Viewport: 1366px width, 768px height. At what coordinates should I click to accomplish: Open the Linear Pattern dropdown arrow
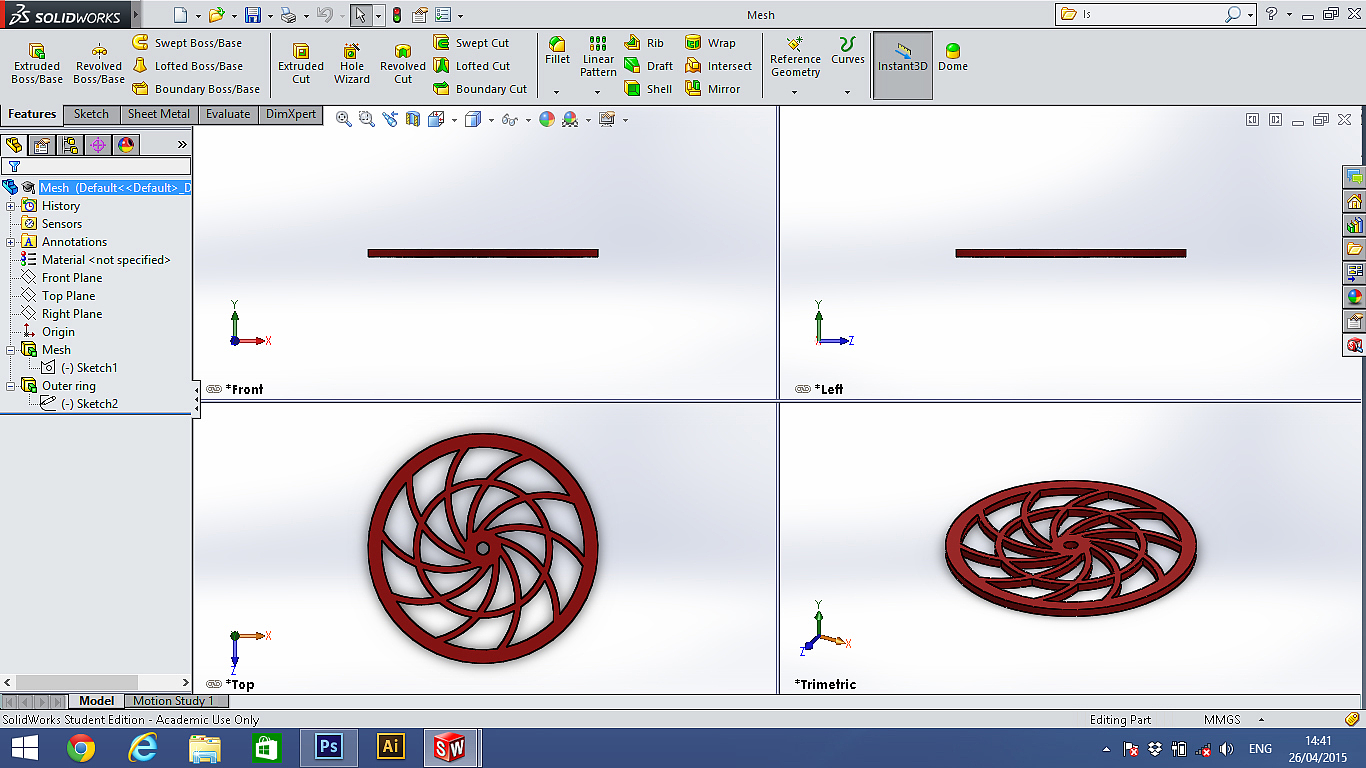[597, 92]
